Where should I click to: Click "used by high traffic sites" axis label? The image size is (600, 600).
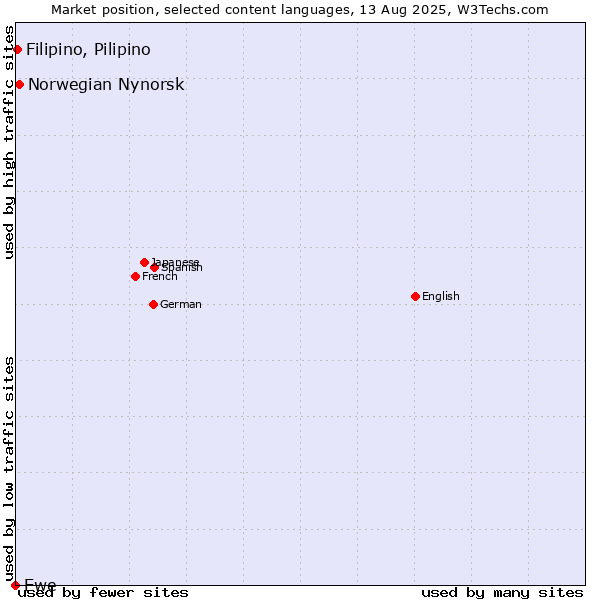pos(8,142)
